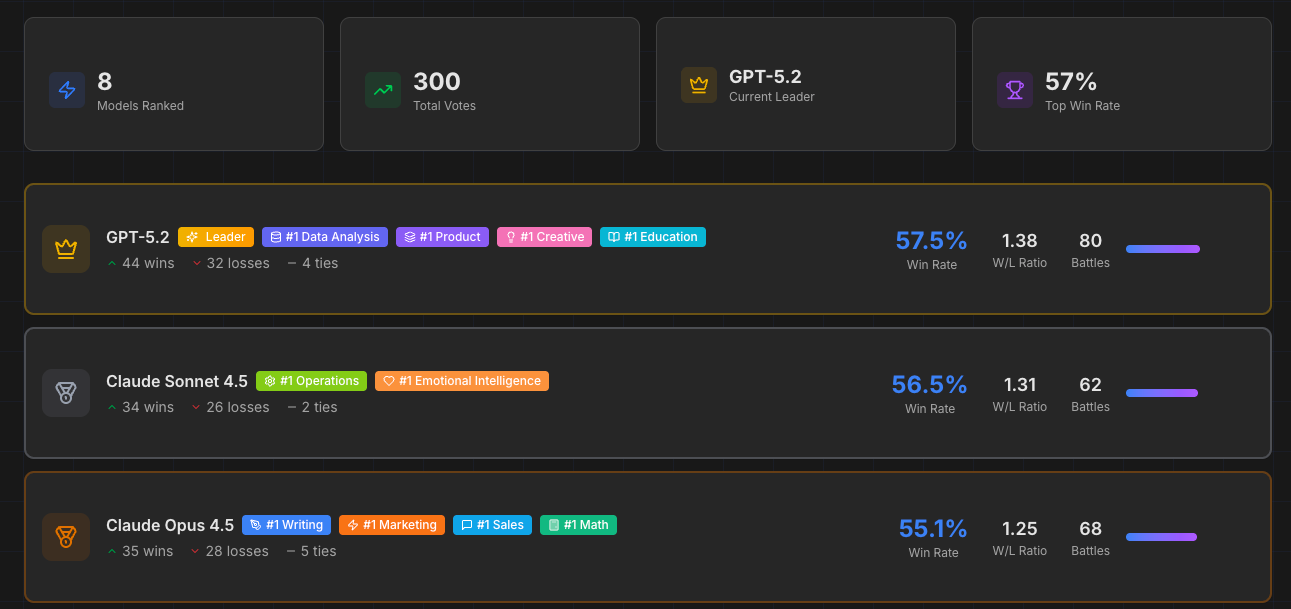Select the #1 Marketing badge
The width and height of the screenshot is (1291, 609).
(x=392, y=525)
